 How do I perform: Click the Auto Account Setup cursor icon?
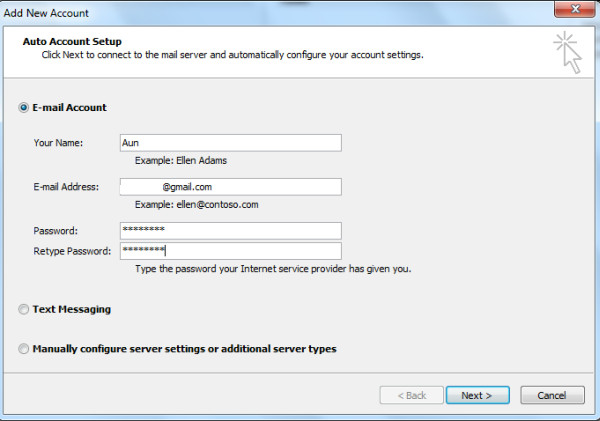tap(568, 53)
